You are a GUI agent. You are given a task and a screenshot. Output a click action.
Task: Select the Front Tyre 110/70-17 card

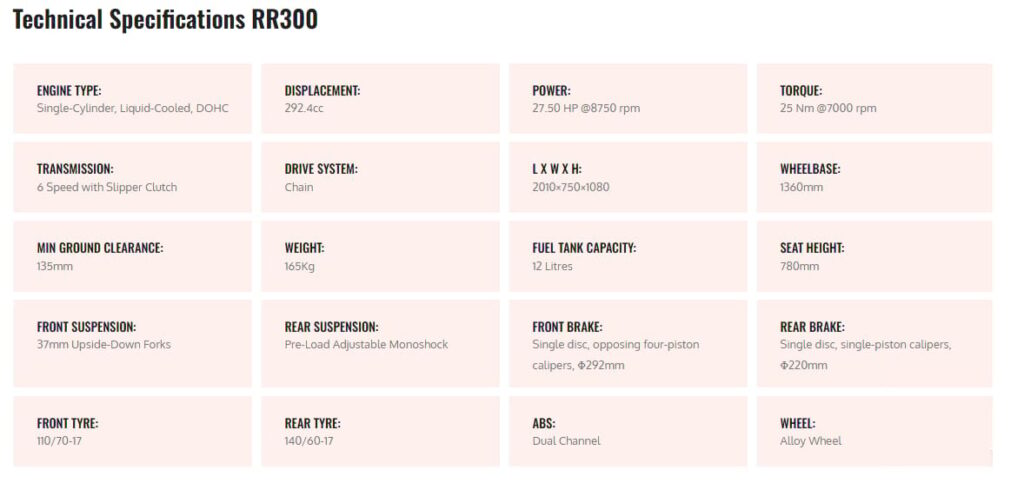[x=133, y=431]
